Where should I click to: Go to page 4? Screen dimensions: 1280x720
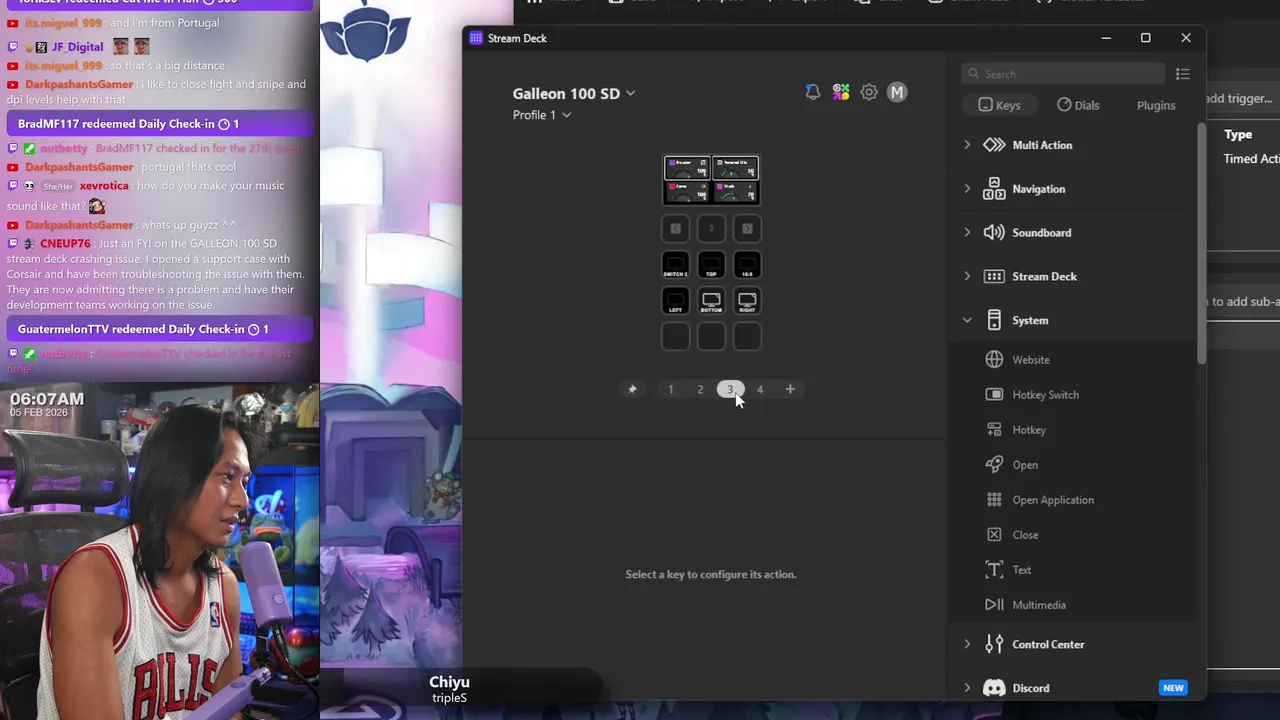coord(760,389)
